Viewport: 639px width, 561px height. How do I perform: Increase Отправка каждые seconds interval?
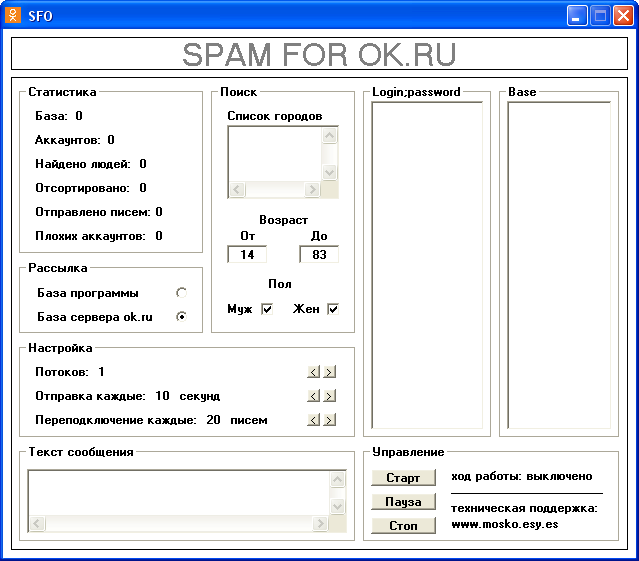pyautogui.click(x=330, y=396)
